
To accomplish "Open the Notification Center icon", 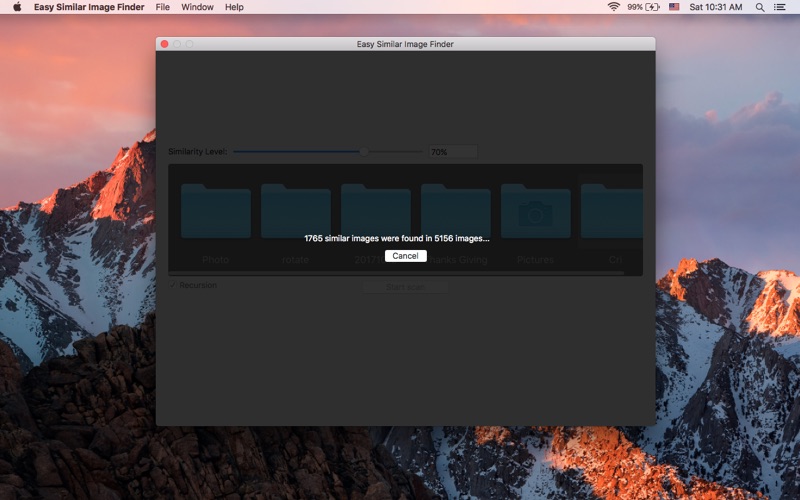I will coord(779,7).
